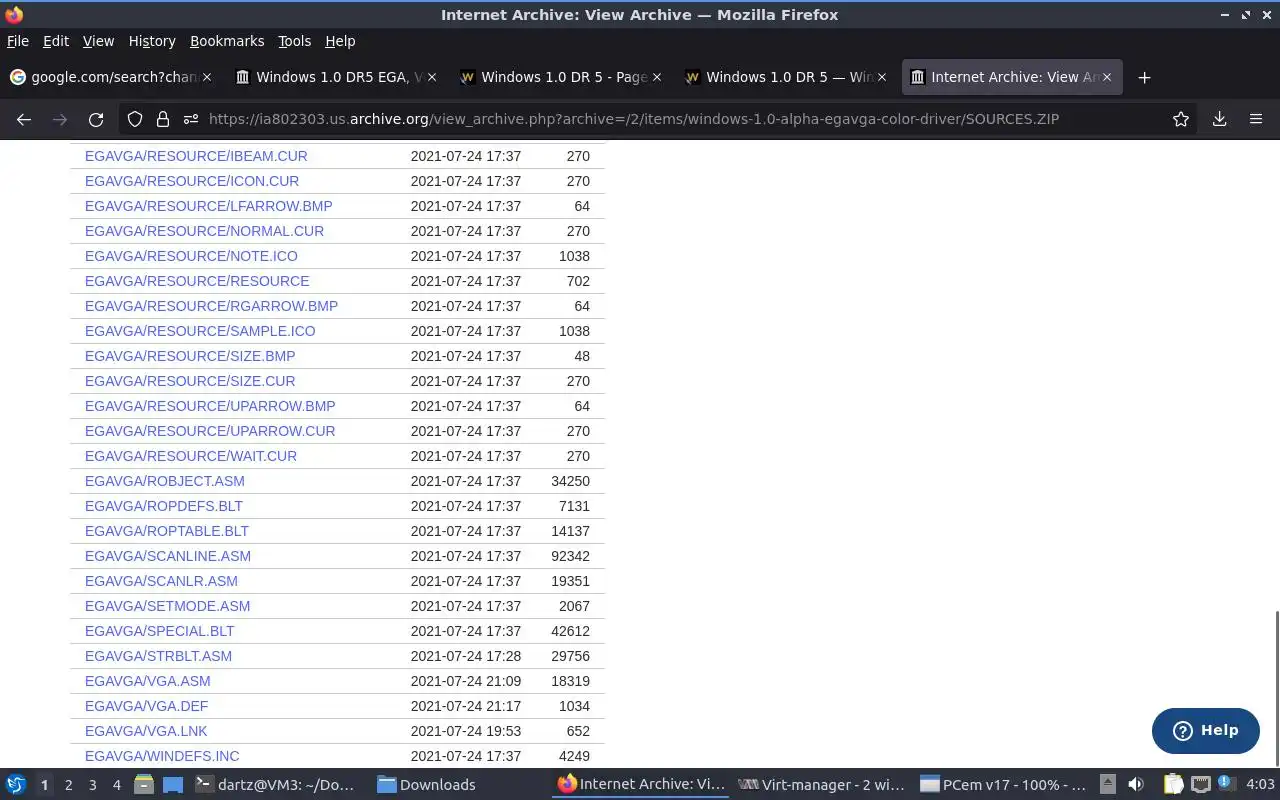This screenshot has height=800, width=1280.
Task: Close the Internet Archive: View Archive tab
Action: click(1106, 77)
